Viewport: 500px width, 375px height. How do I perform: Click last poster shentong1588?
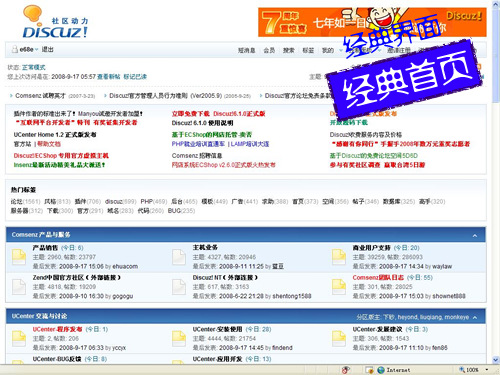[292, 296]
